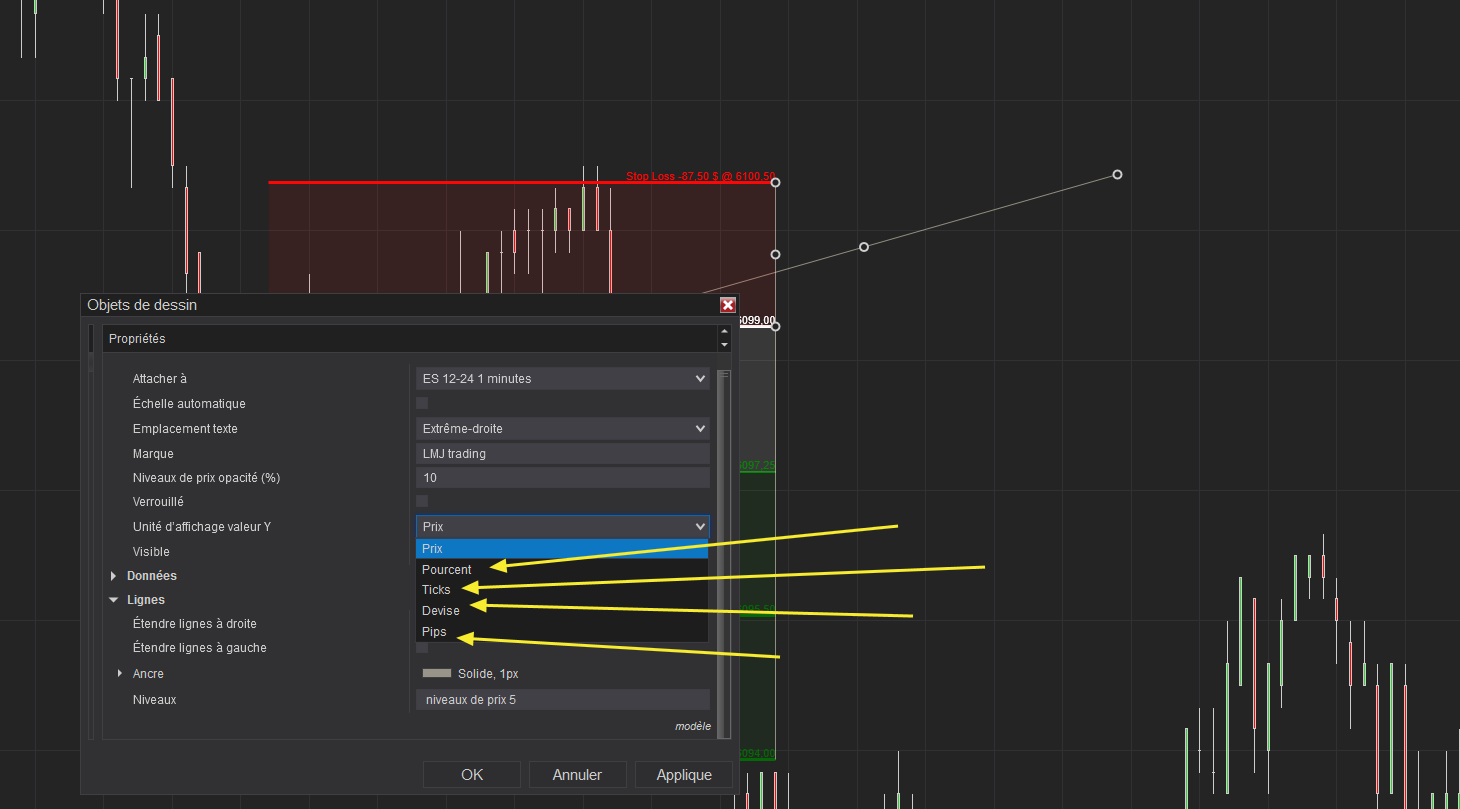Screen dimensions: 1460x809
Task: Choose Pourcent from the unit list
Action: click(x=447, y=570)
